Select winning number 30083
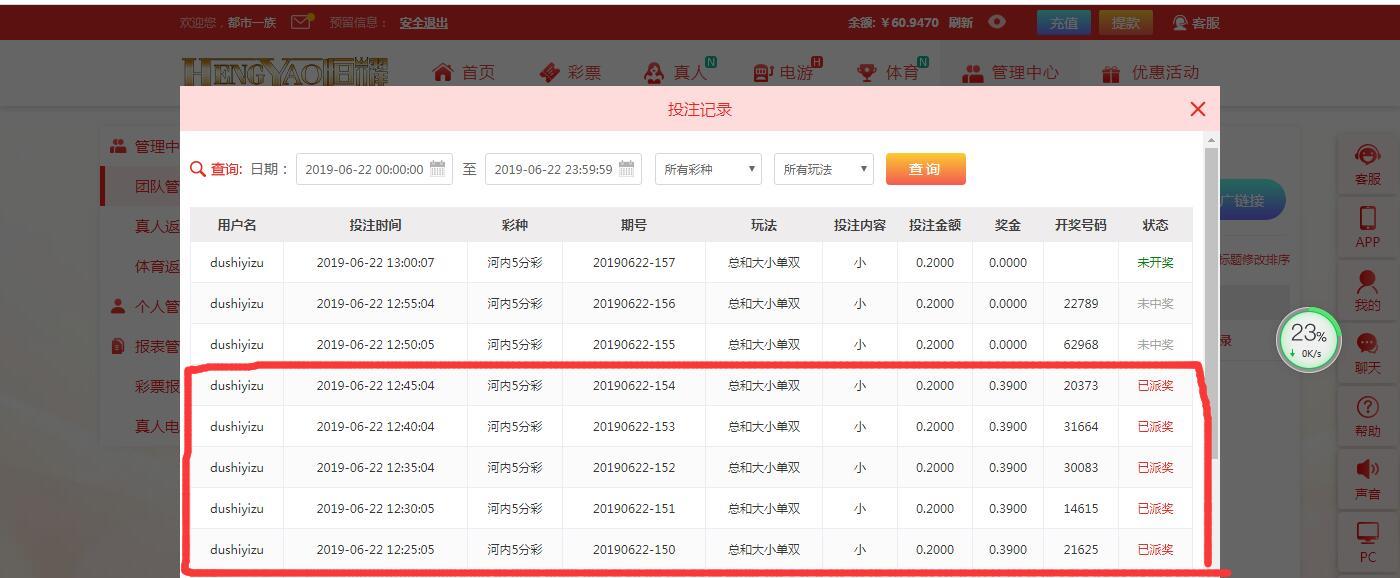The image size is (1400, 578). coord(1080,468)
